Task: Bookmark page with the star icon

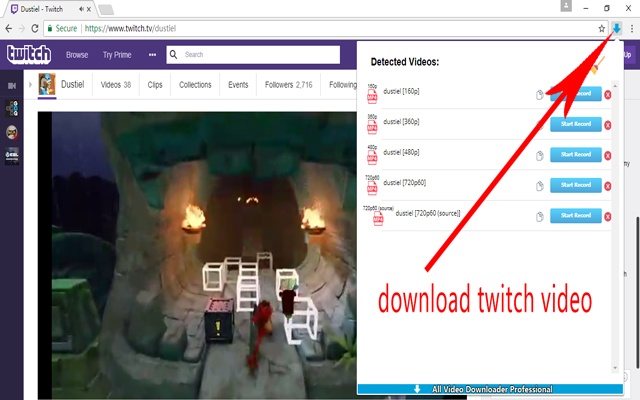Action: click(602, 28)
